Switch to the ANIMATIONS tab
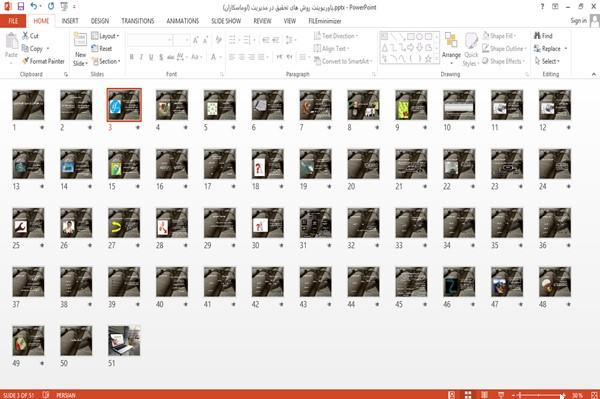Image resolution: width=600 pixels, height=399 pixels. point(183,21)
